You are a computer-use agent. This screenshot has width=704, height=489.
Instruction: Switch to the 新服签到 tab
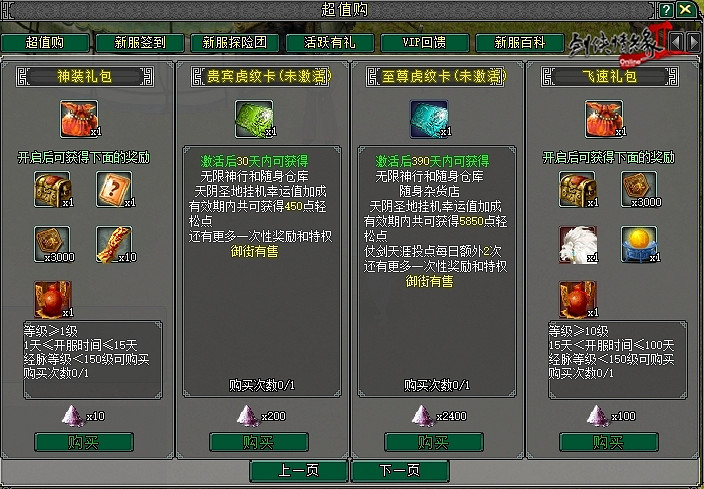tap(140, 43)
